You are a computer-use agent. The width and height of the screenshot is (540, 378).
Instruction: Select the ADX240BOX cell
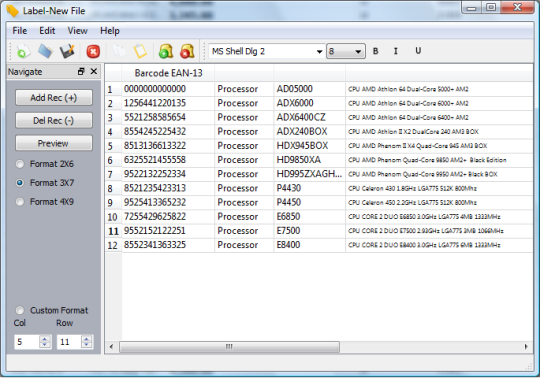click(310, 132)
